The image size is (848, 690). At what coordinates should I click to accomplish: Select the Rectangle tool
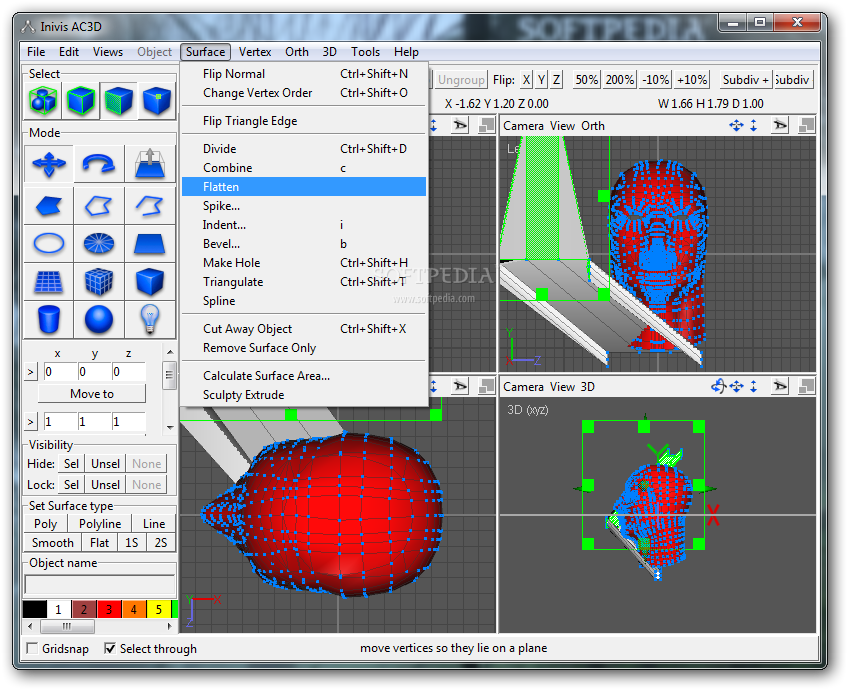click(x=150, y=243)
